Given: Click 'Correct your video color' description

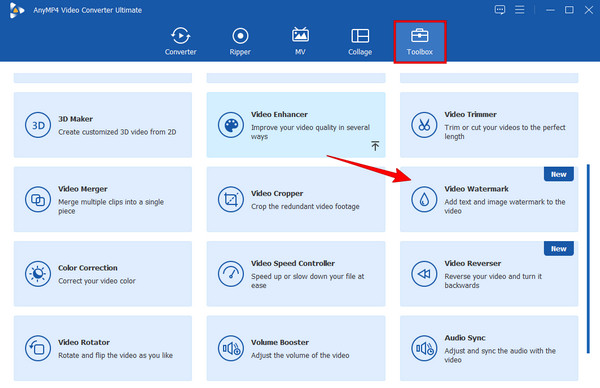Looking at the screenshot, I should click(x=97, y=281).
